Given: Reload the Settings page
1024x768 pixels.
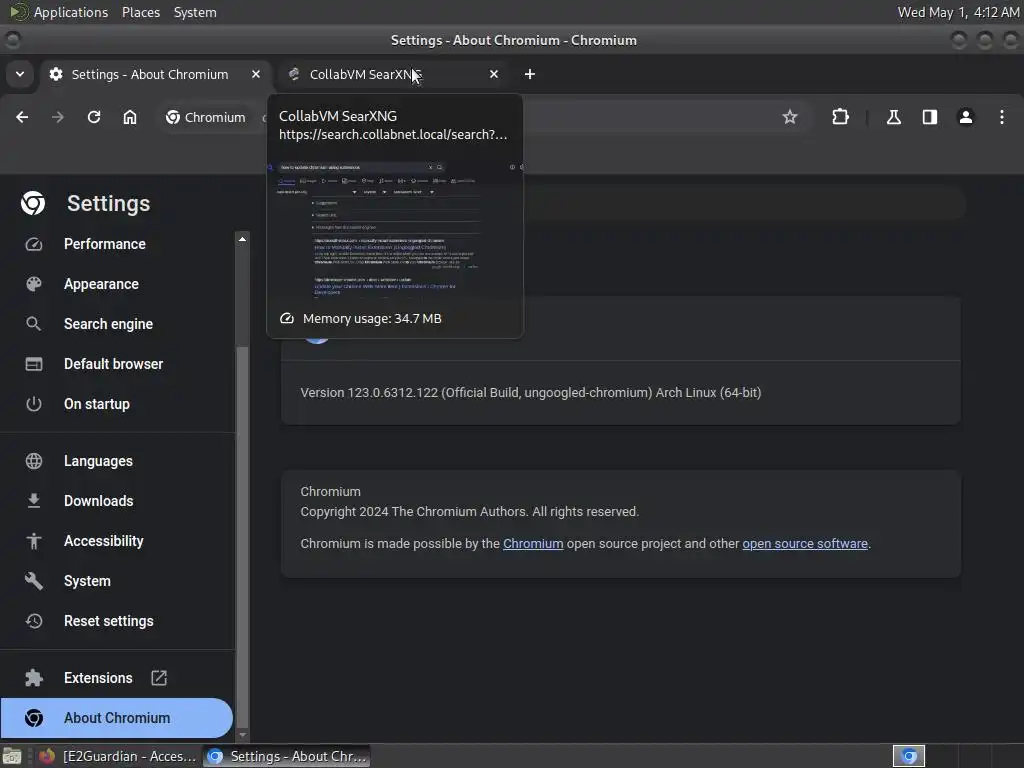Looking at the screenshot, I should pos(94,117).
